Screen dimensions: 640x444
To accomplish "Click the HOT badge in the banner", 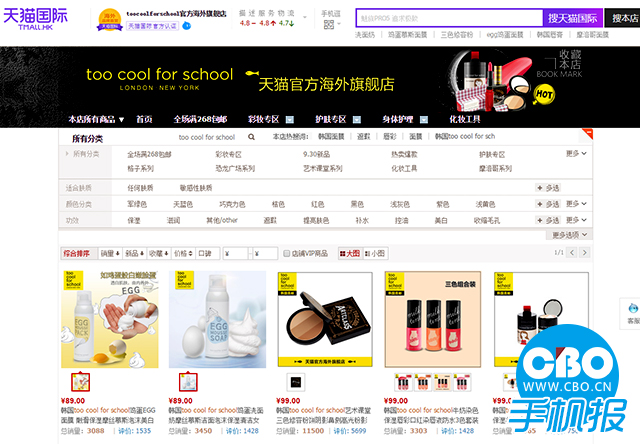I will coord(544,94).
